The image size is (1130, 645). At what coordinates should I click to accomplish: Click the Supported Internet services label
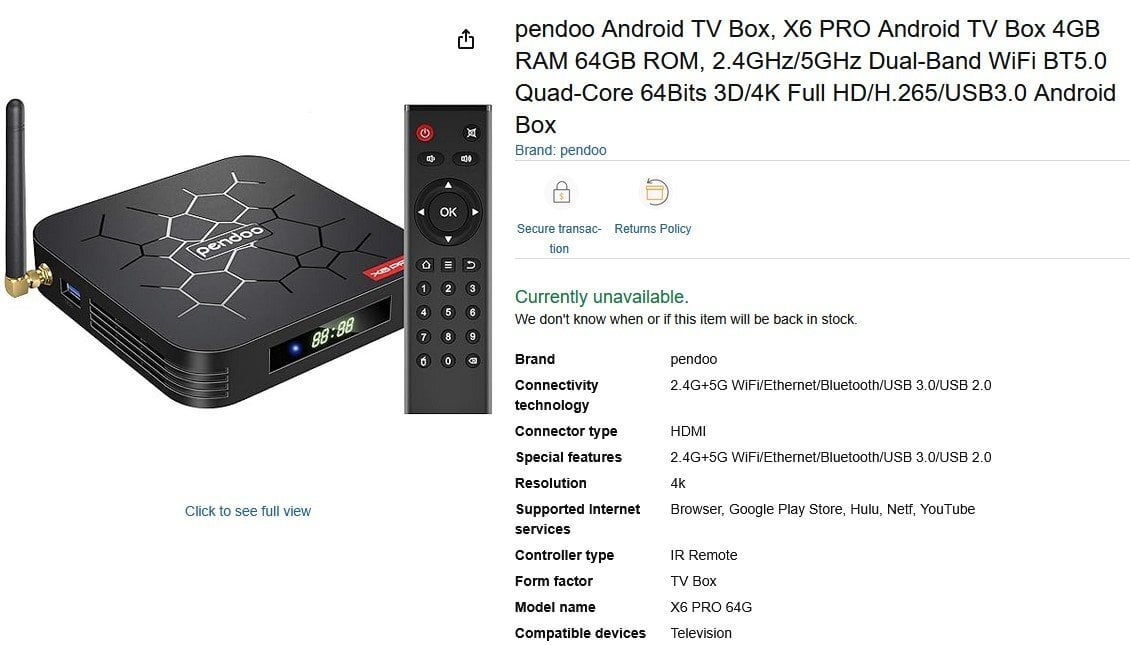coord(577,519)
